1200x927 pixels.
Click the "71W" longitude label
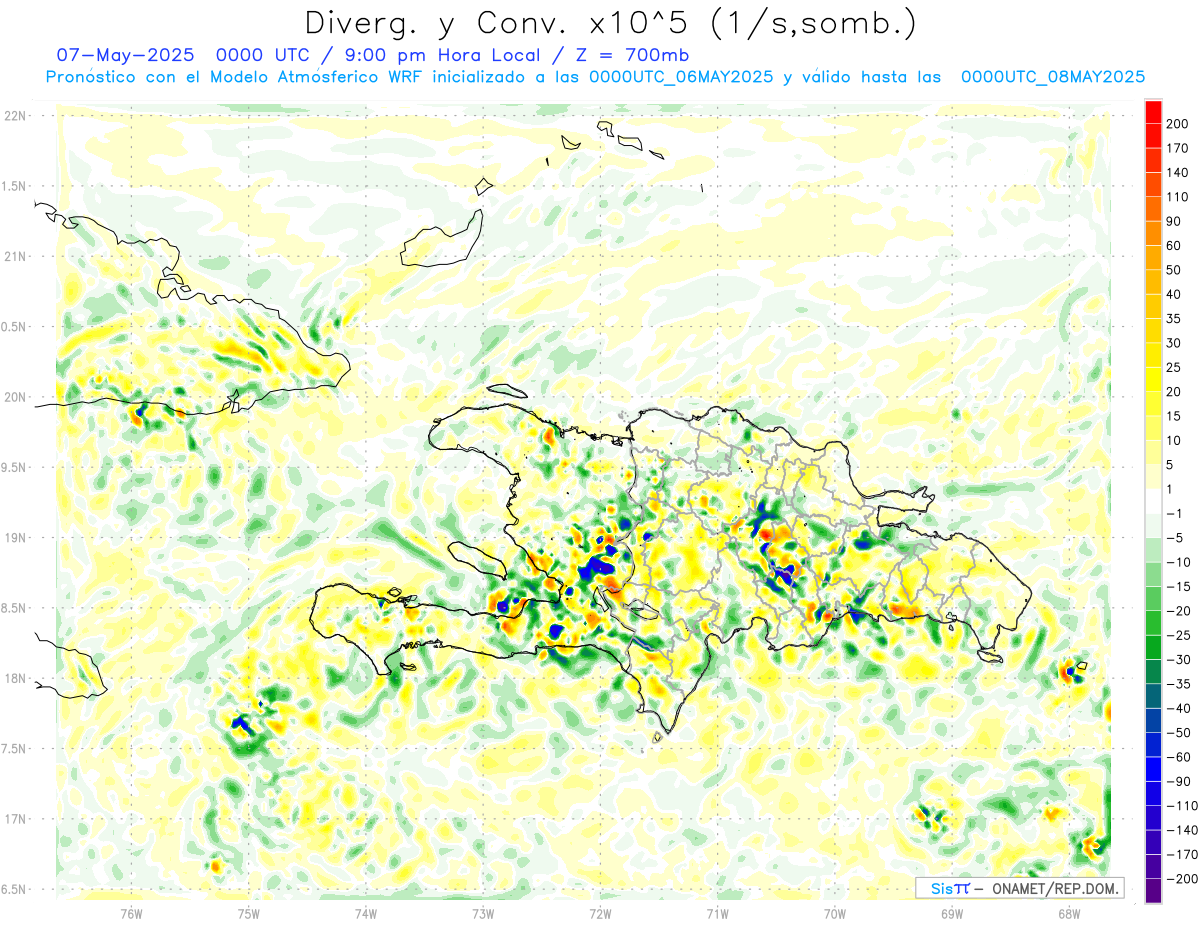(717, 913)
